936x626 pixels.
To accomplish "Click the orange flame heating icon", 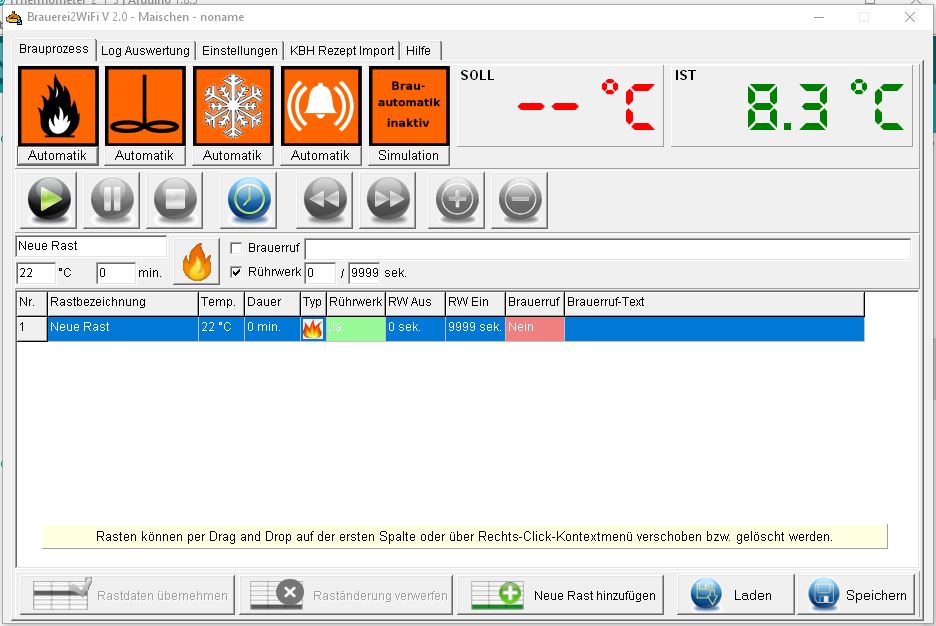I will 57,106.
